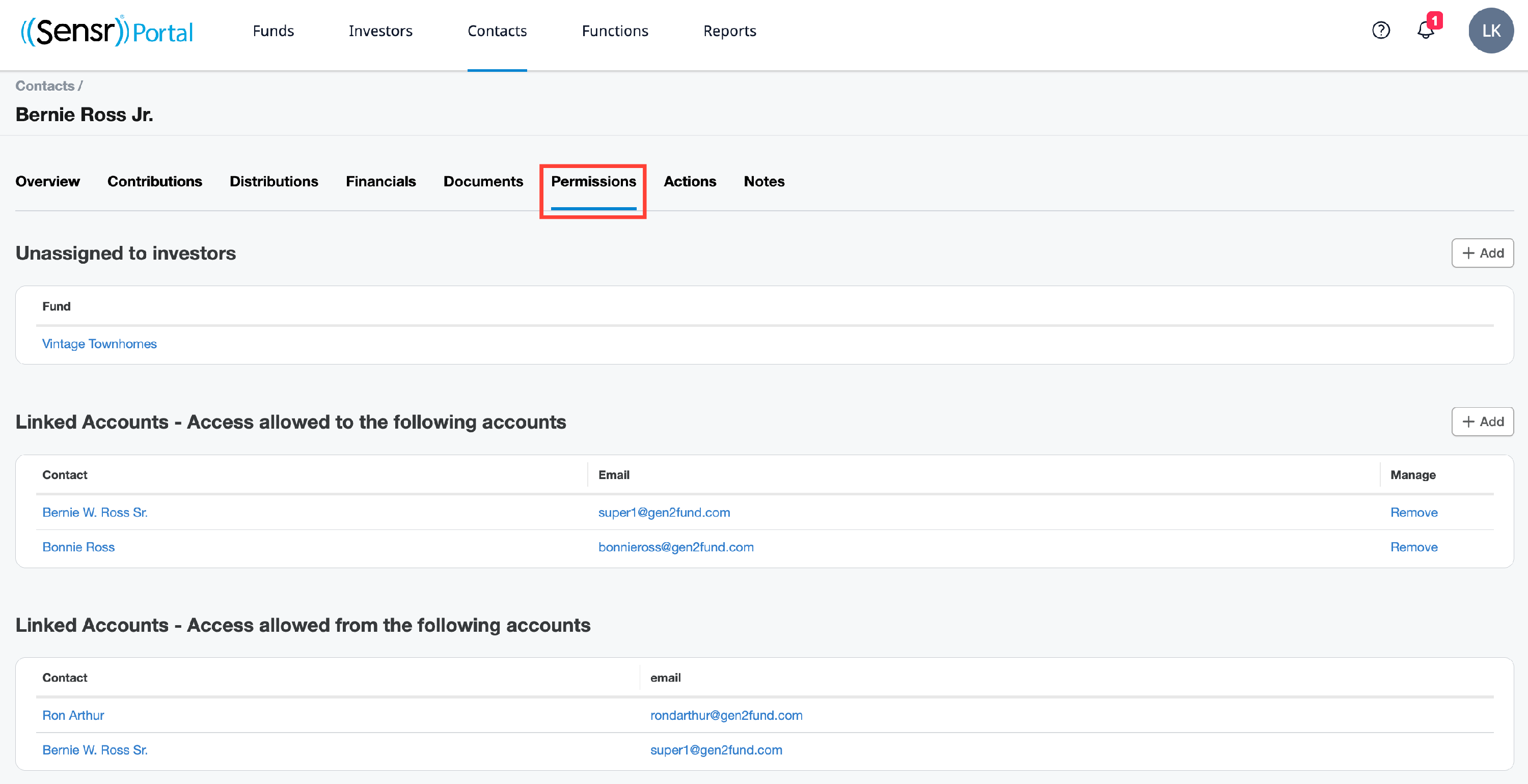The height and width of the screenshot is (784, 1528).
Task: Click the Manage column header
Action: tap(1413, 475)
